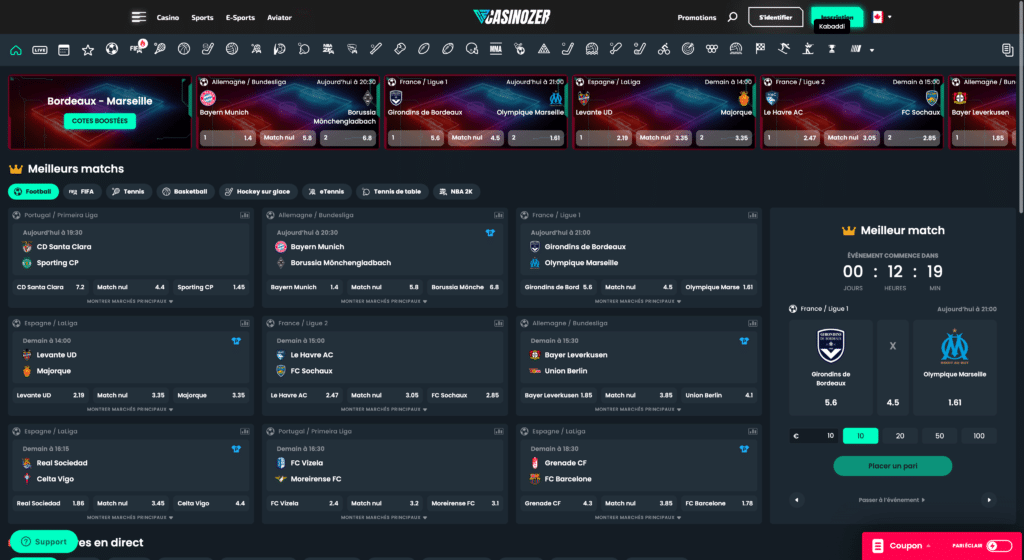Viewport: 1024px width, 560px height.
Task: Select the basketball sport icon in top bar
Action: pyautogui.click(x=184, y=49)
